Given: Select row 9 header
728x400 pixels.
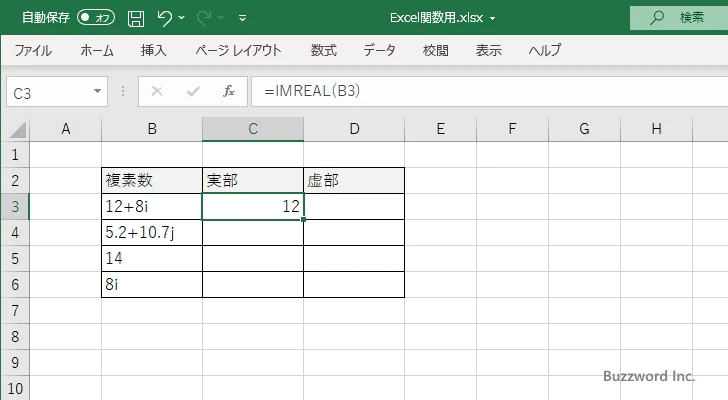Looking at the screenshot, I should pos(15,362).
